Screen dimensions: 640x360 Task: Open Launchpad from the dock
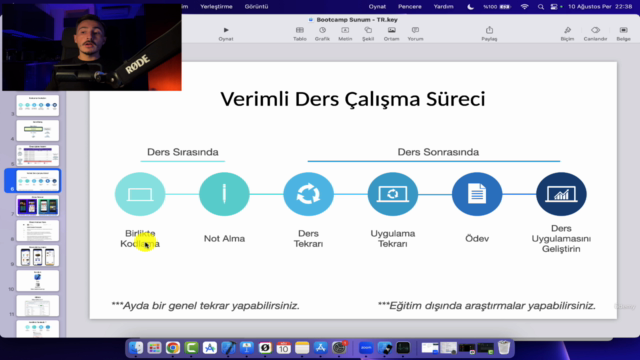coord(154,348)
